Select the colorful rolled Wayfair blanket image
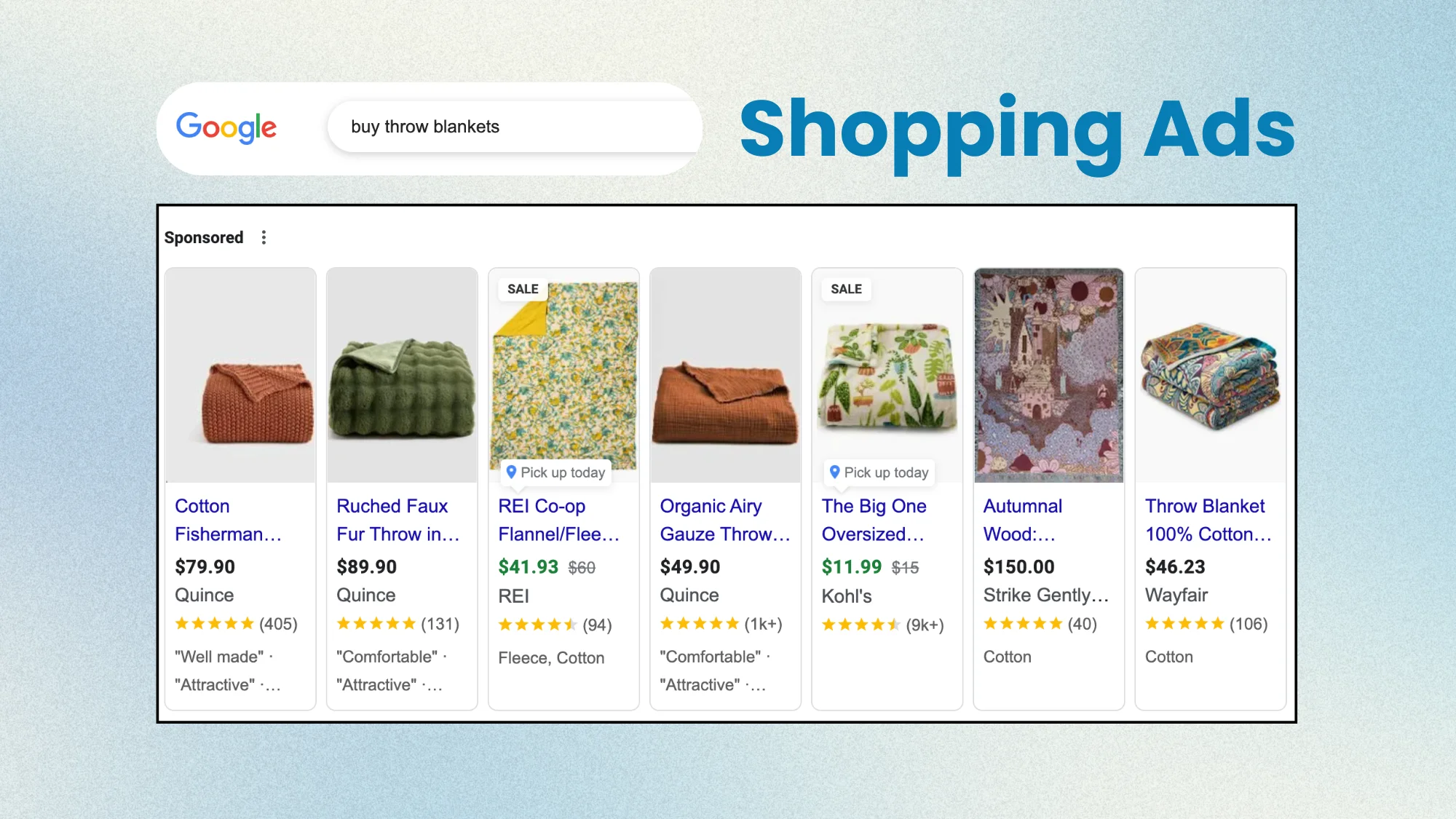The image size is (1456, 819). (1211, 376)
